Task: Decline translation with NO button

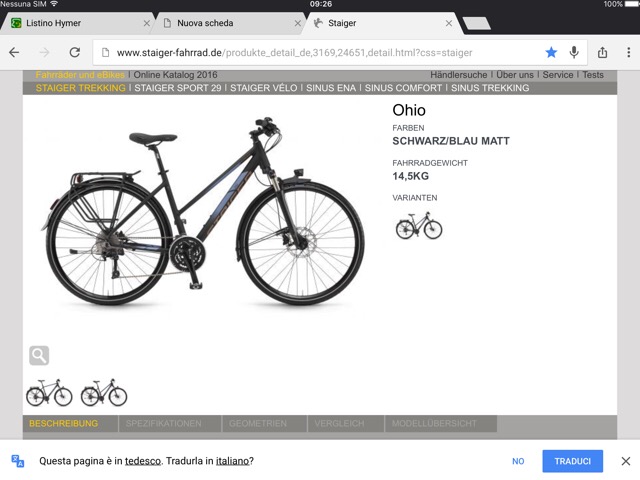Action: pyautogui.click(x=518, y=461)
